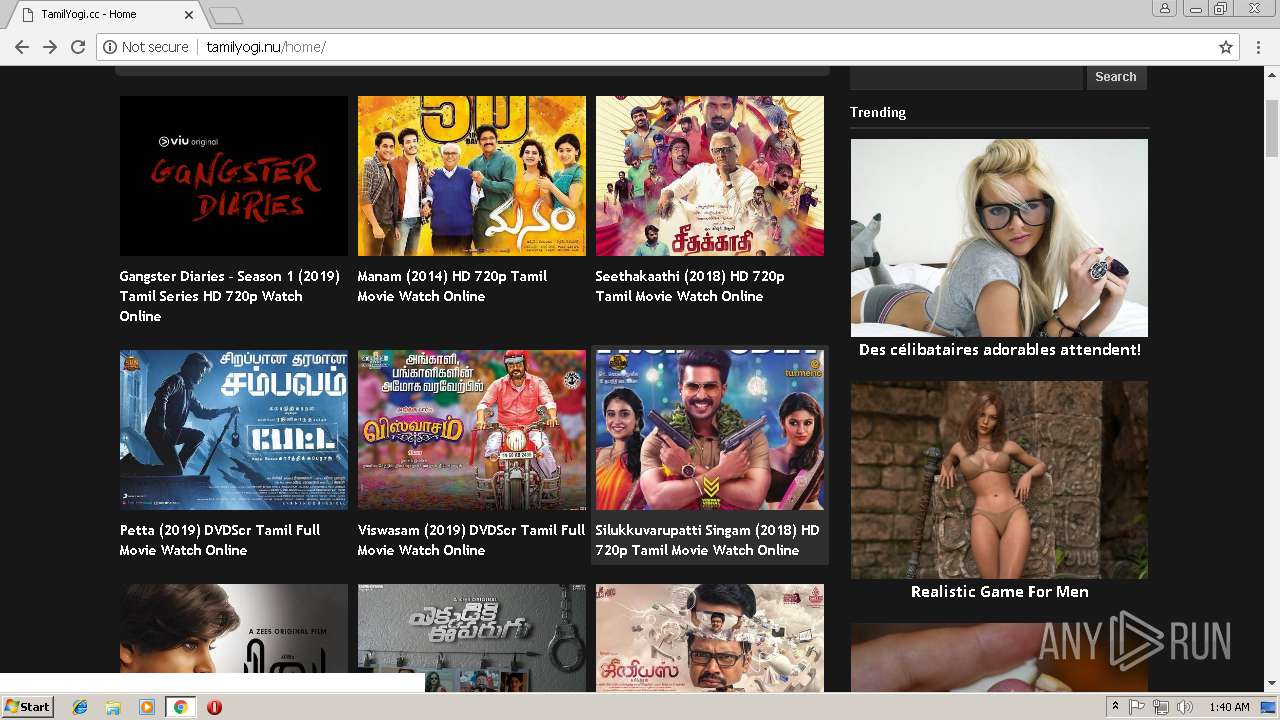Open Silukkuvarupatti Singam poster thumbnail

pyautogui.click(x=710, y=430)
